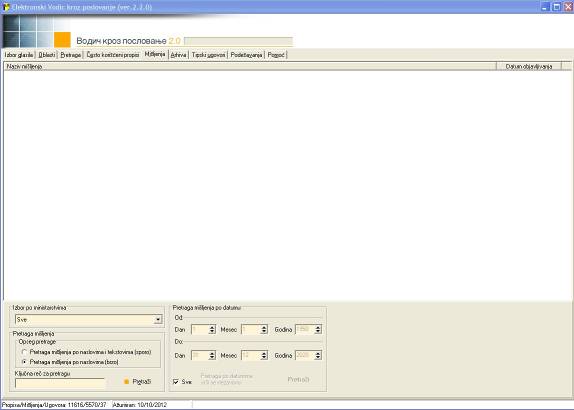Screen dimensions: 574x410
Task: Open the Tipski ugovori tab
Action: pyautogui.click(x=208, y=55)
